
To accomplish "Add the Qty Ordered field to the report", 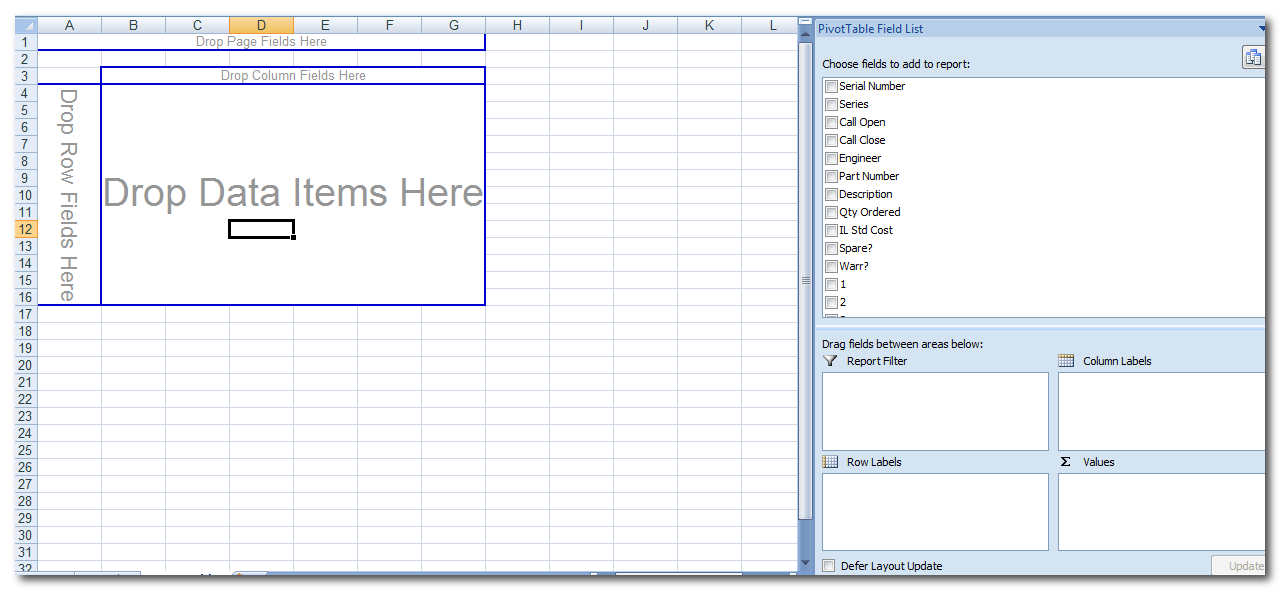I will pyautogui.click(x=831, y=213).
